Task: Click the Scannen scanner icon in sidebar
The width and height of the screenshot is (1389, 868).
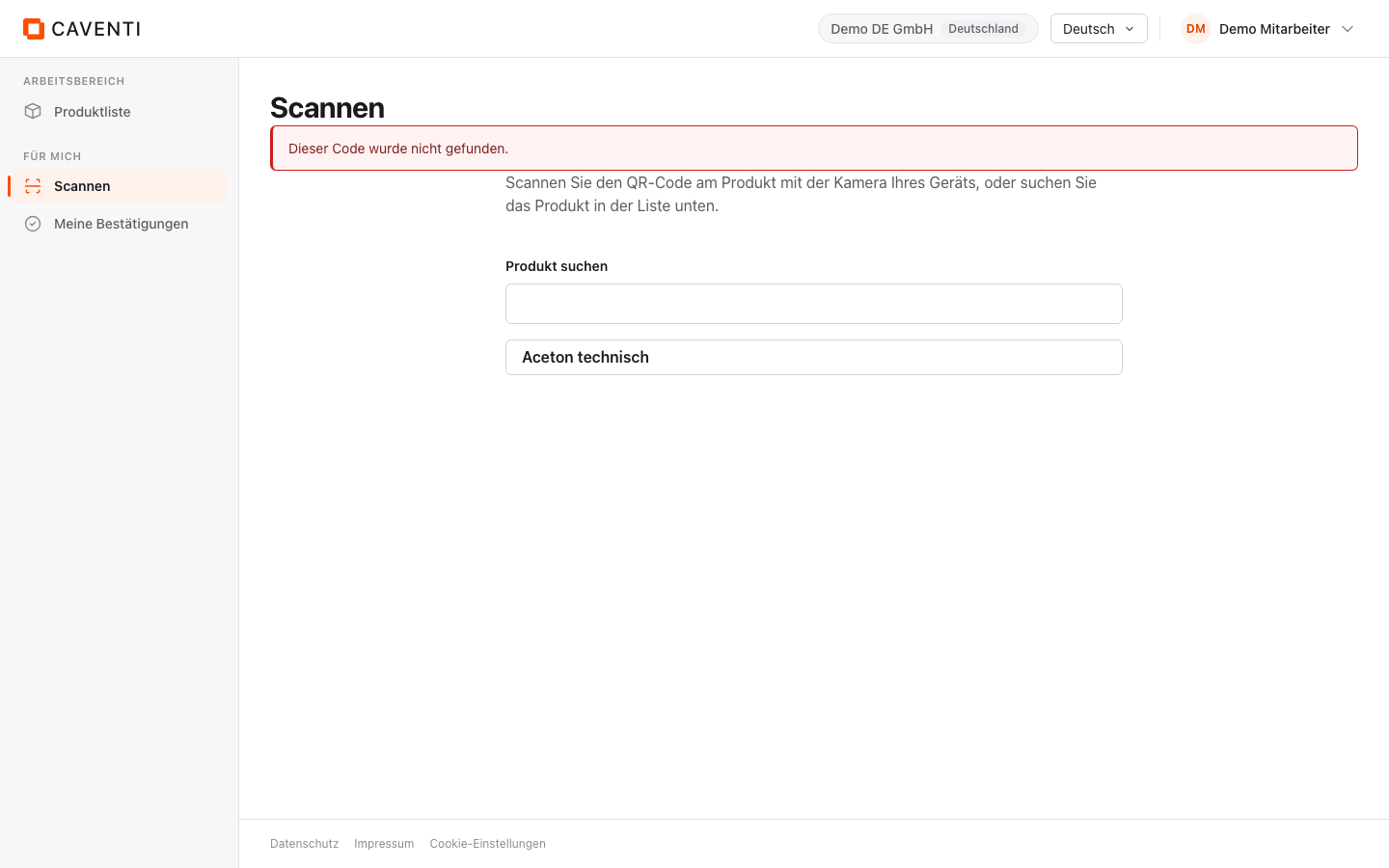Action: (x=33, y=186)
